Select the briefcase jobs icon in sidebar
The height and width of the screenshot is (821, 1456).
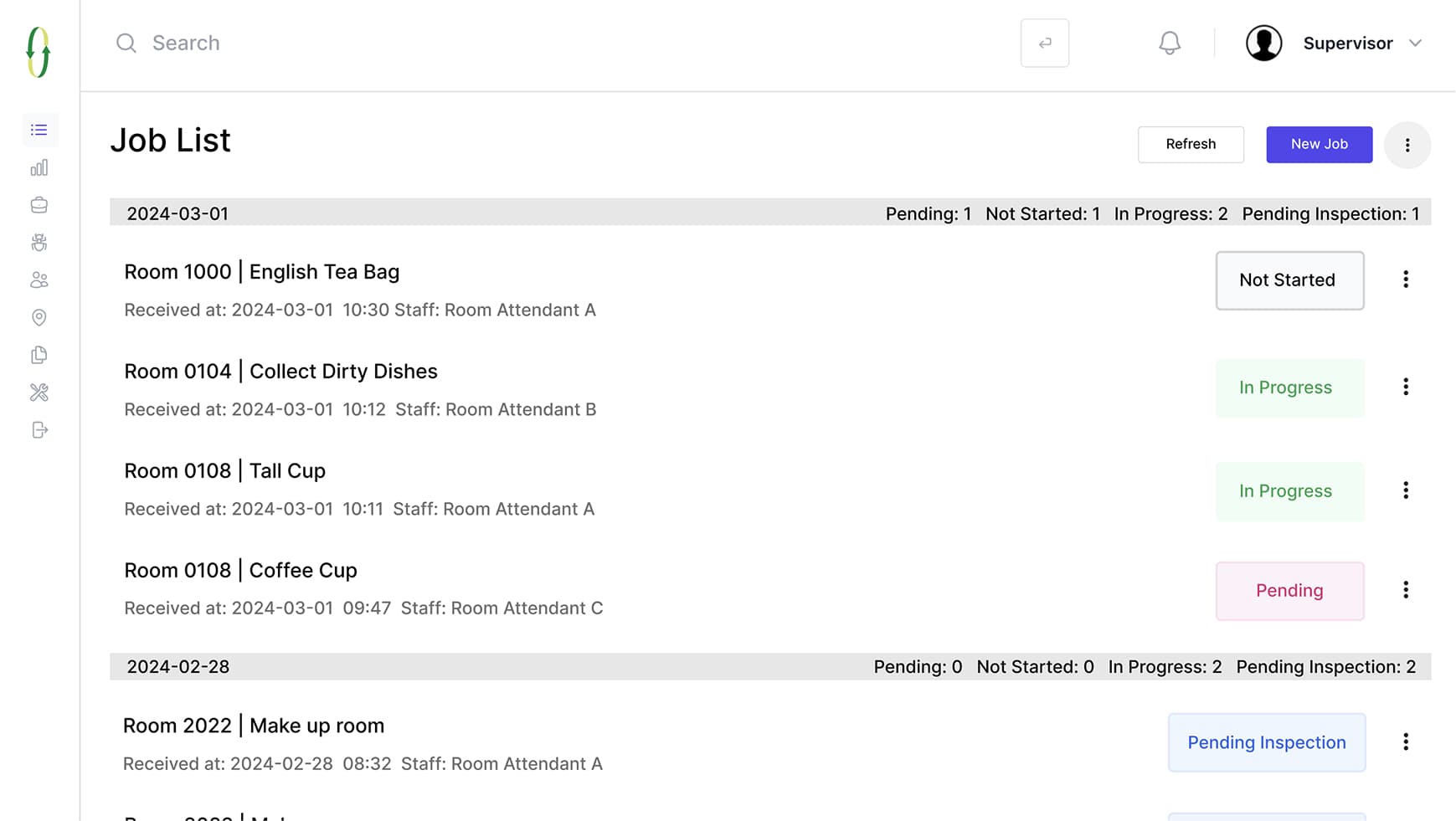pos(39,204)
